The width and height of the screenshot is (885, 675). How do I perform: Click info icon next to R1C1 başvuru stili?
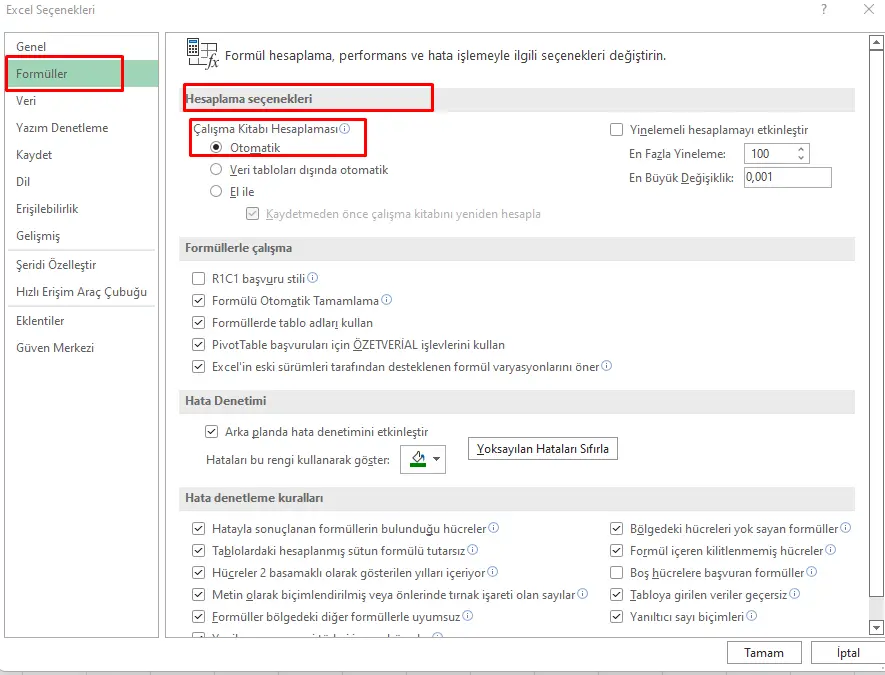pos(313,278)
